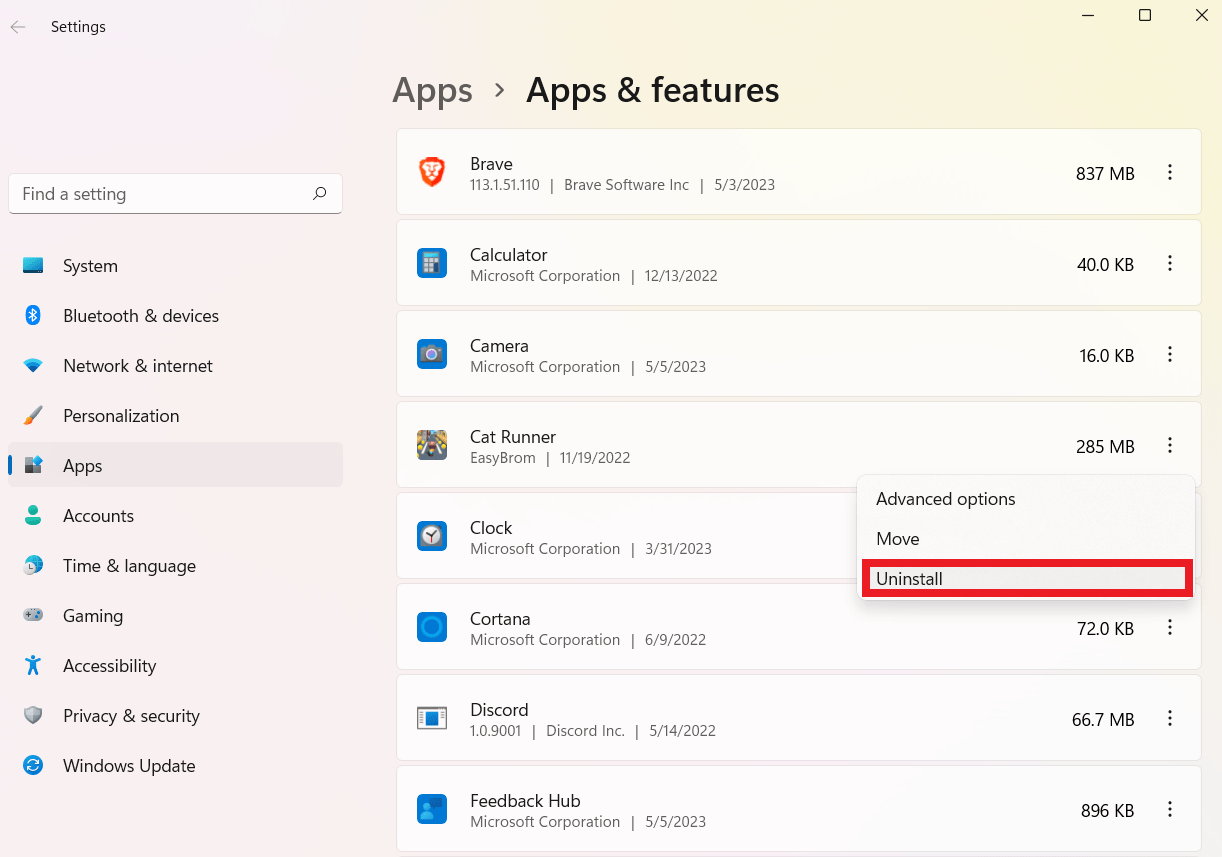This screenshot has height=857, width=1222.
Task: Click the Apps breadcrumb link
Action: tap(432, 91)
